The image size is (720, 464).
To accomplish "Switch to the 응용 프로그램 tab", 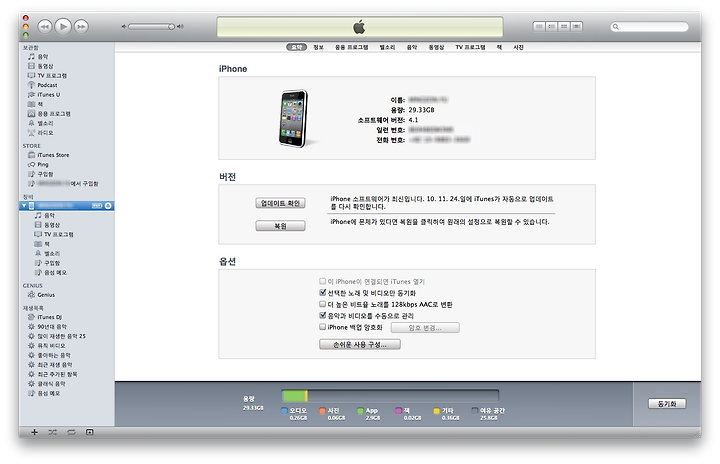I will [x=352, y=47].
